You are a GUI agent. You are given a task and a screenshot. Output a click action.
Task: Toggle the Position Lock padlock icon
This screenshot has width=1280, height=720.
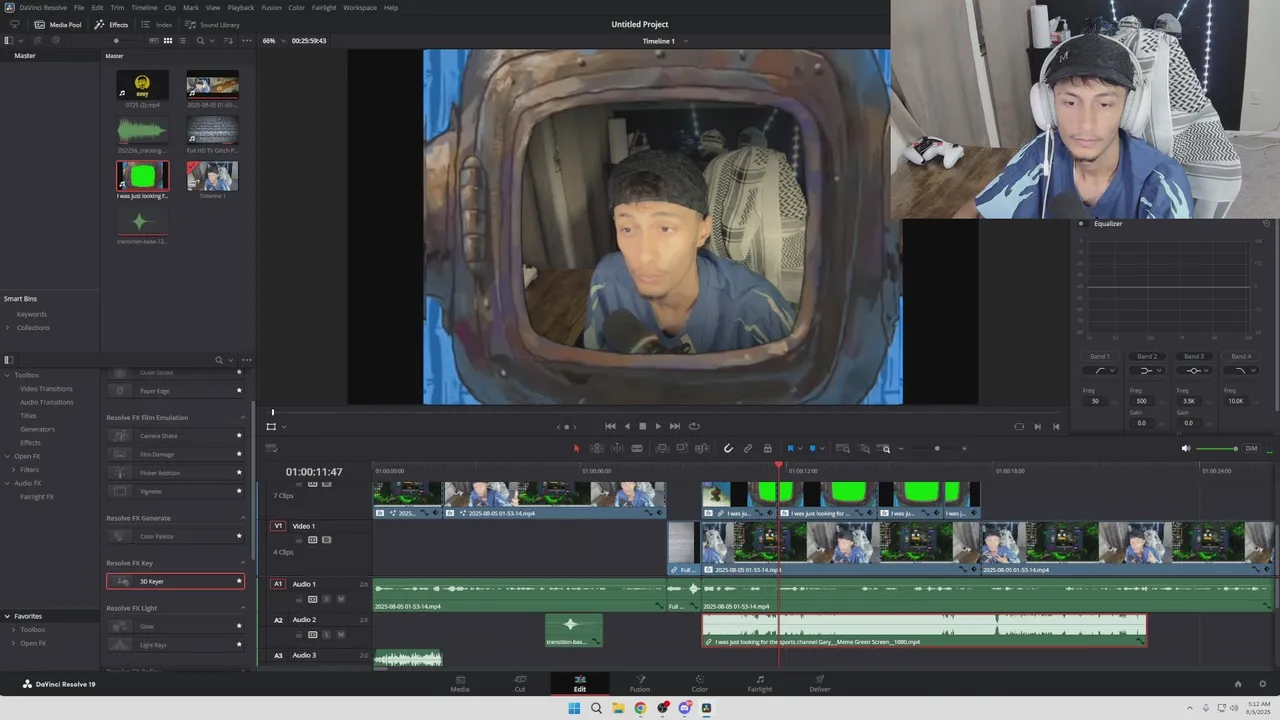768,448
